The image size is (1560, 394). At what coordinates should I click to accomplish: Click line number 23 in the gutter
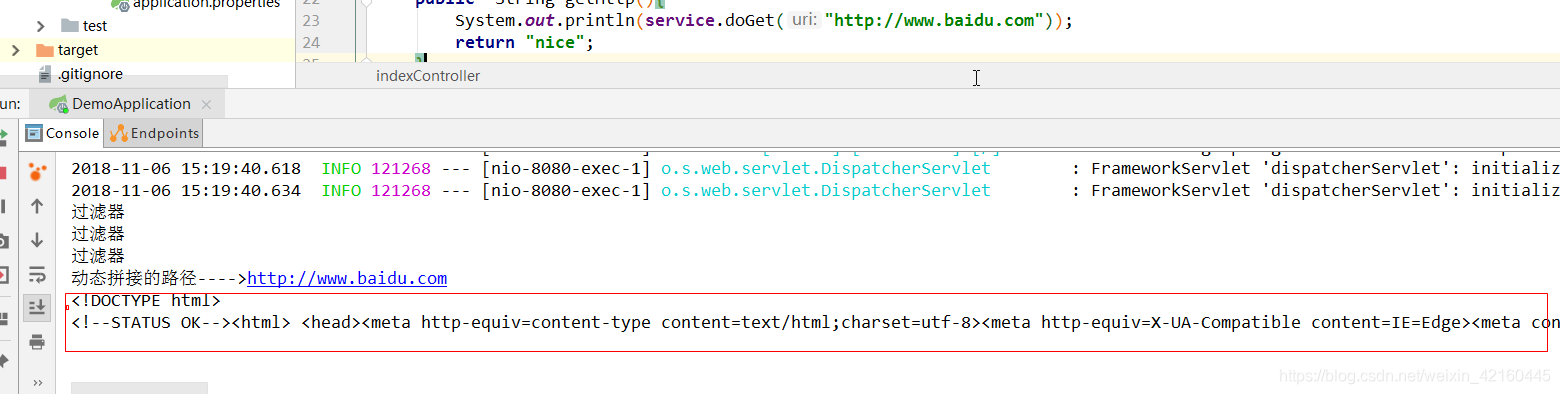coord(311,20)
